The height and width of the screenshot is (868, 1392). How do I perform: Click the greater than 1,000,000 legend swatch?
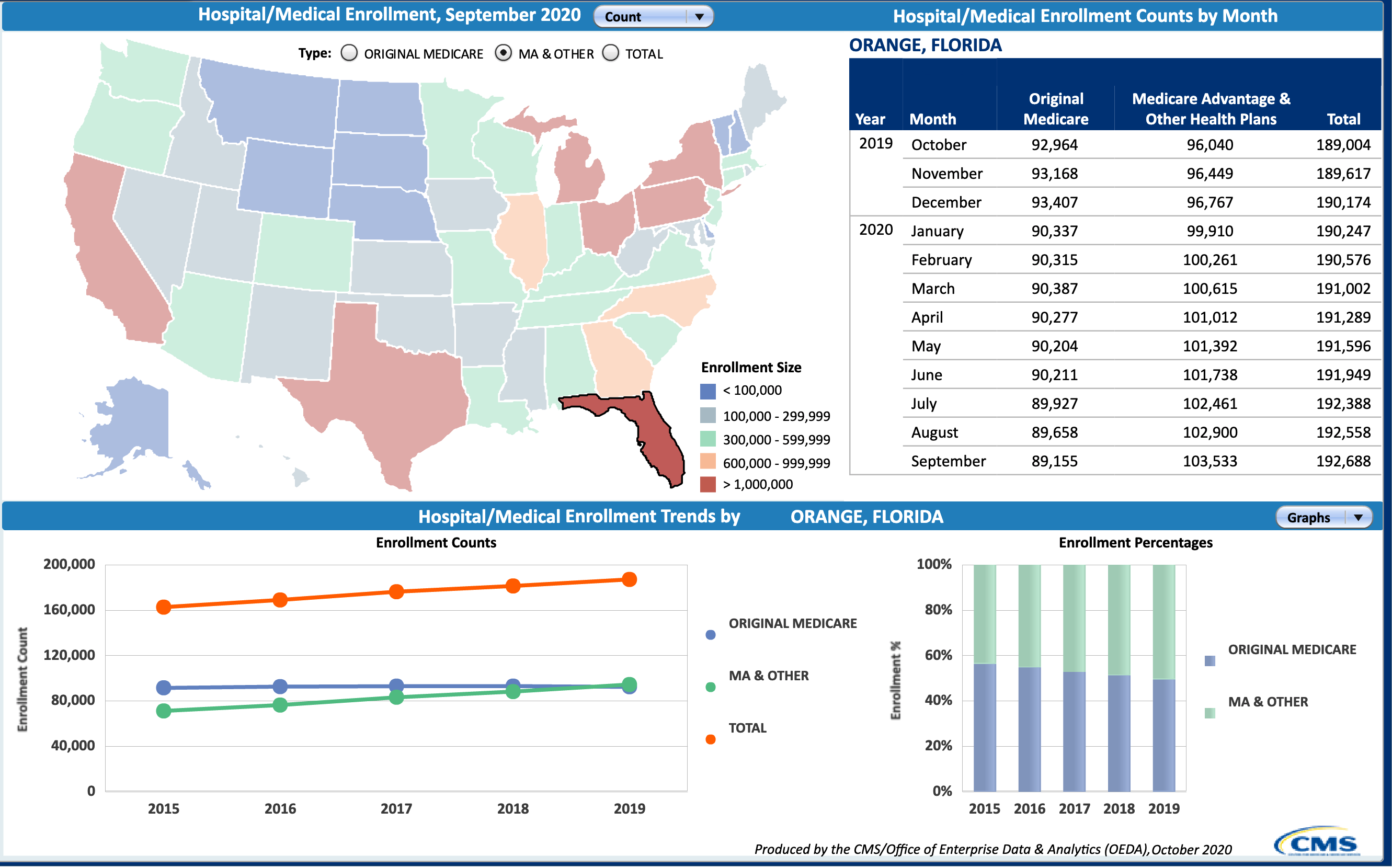pos(708,485)
